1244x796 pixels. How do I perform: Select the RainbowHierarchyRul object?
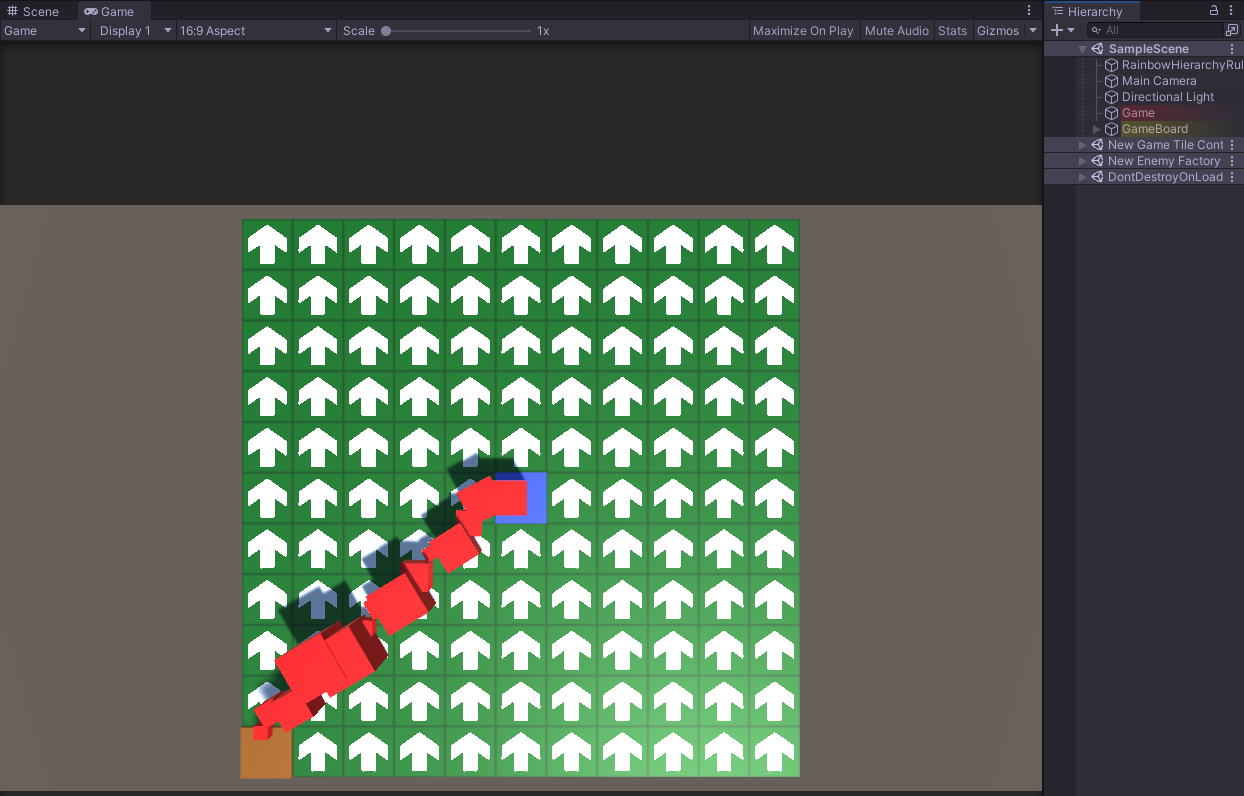tap(1182, 65)
